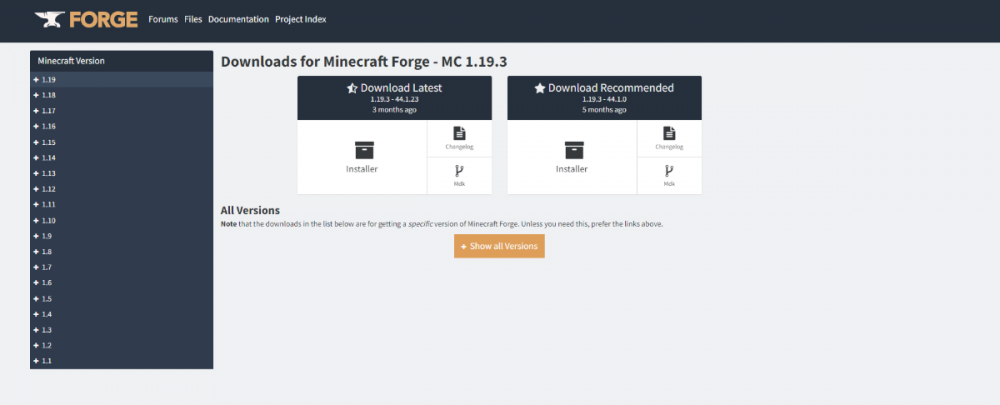Click Installer archive icon under Download Latest
The image size is (1000, 405).
362,150
